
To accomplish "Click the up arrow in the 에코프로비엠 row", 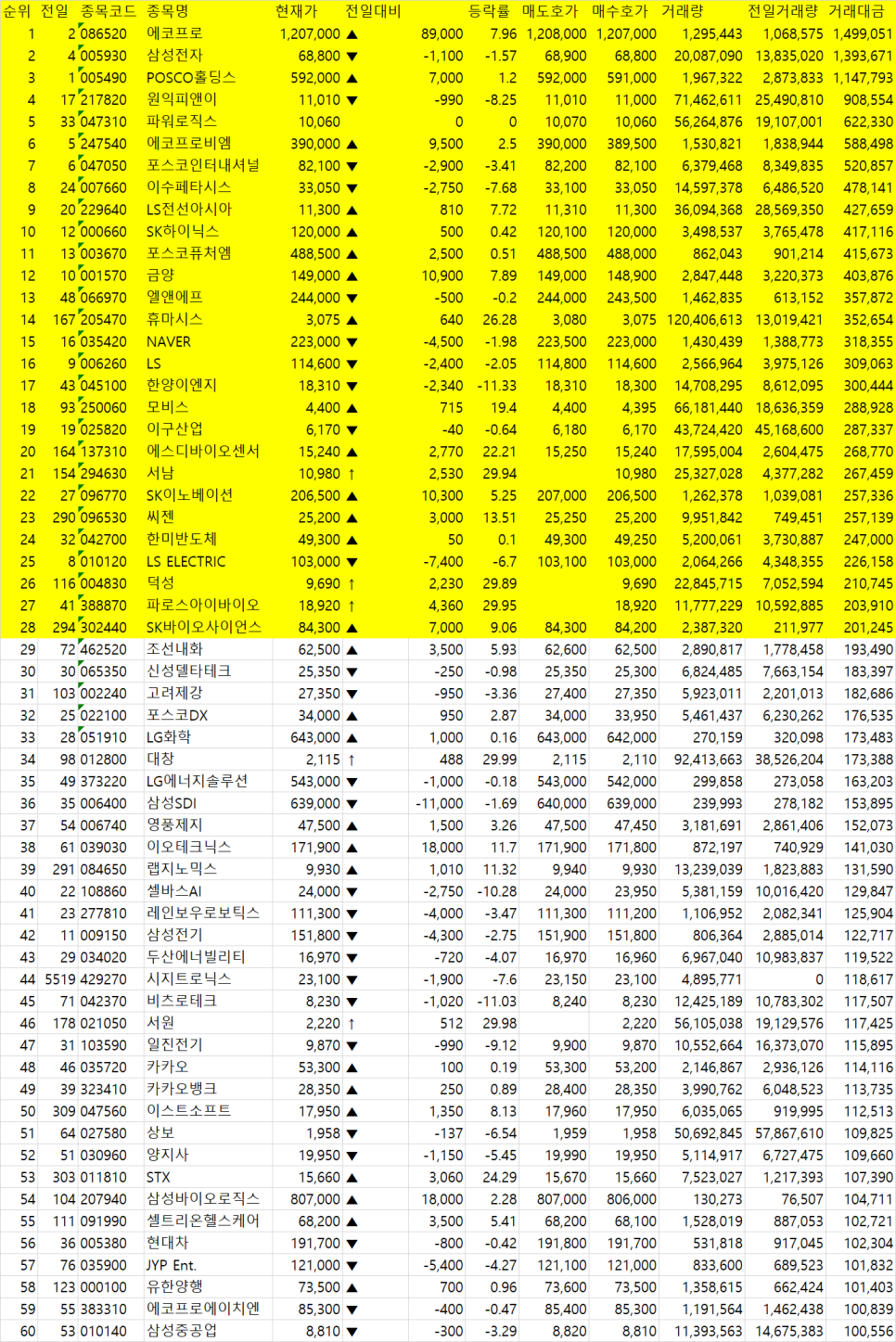I will tap(352, 145).
